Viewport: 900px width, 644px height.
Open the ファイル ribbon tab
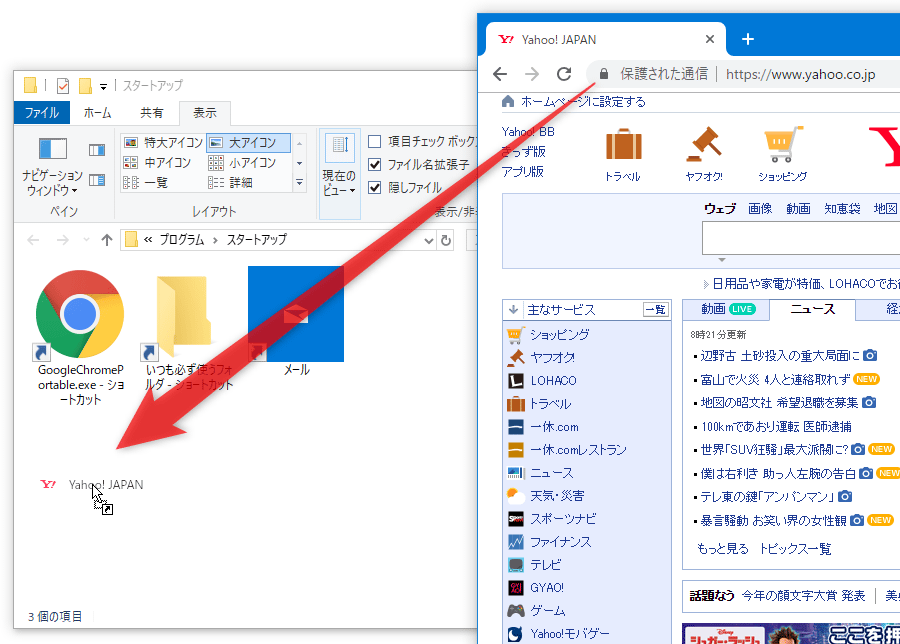point(41,112)
